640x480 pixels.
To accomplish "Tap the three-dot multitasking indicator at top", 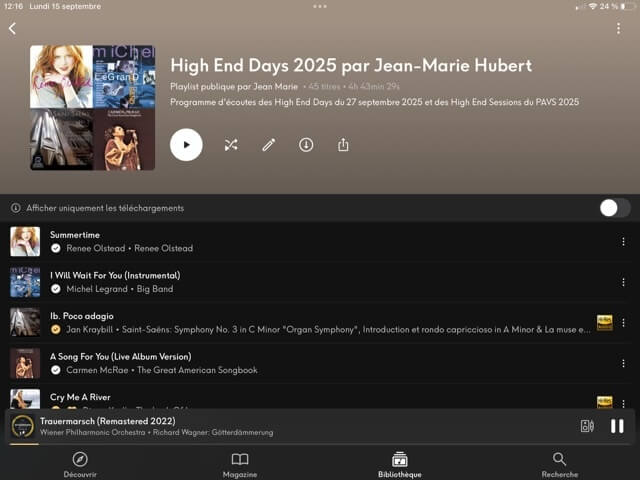I will coord(320,6).
